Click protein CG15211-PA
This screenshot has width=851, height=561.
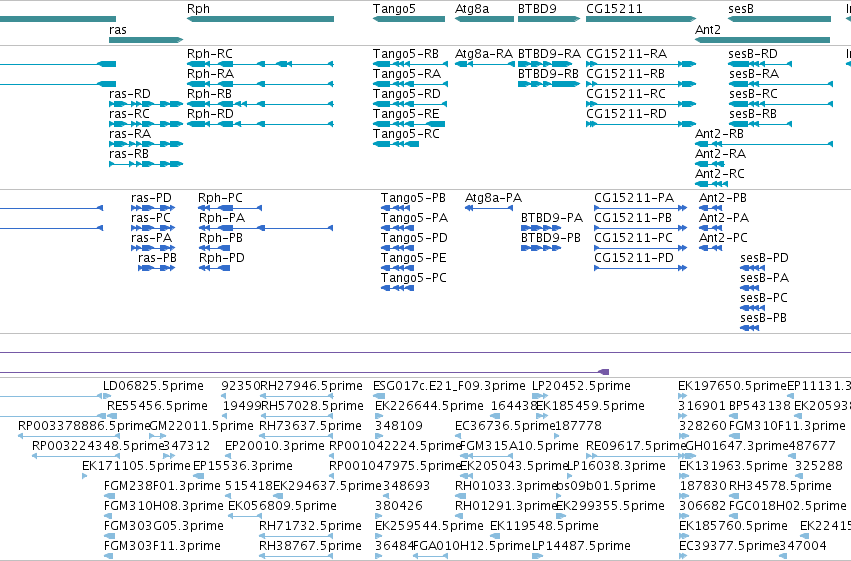tap(634, 198)
